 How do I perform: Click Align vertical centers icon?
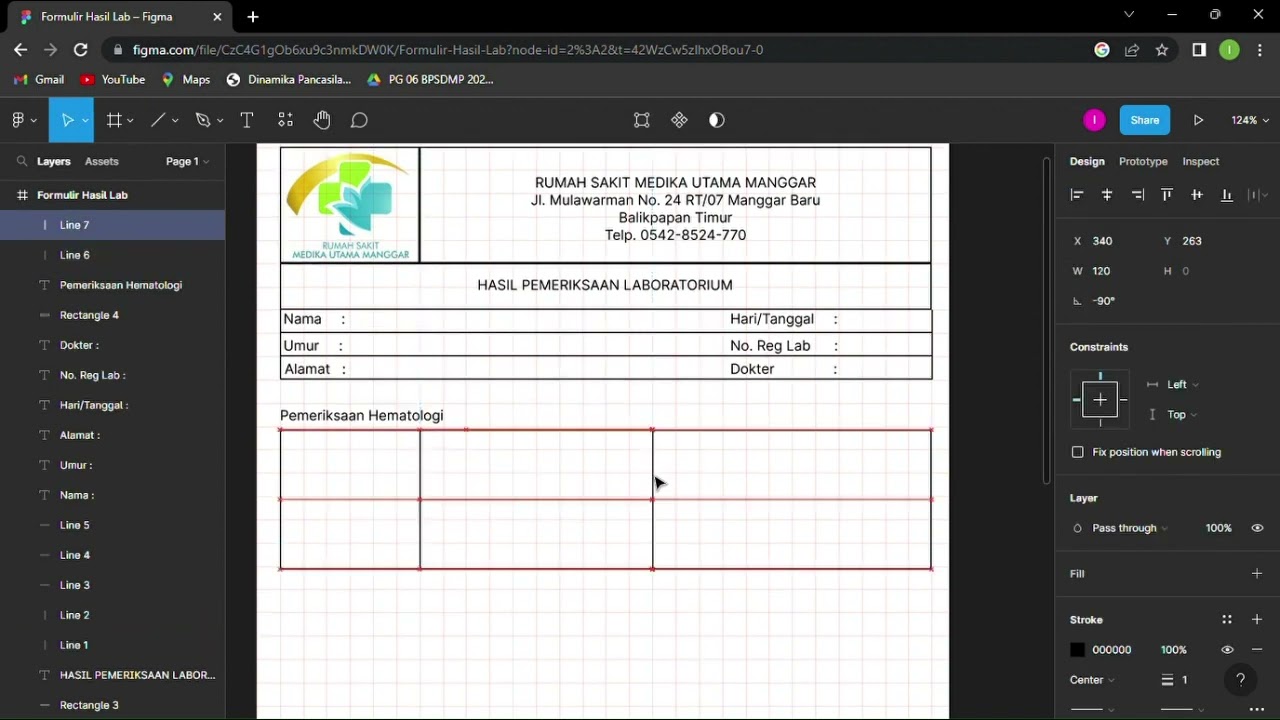tap(1197, 195)
